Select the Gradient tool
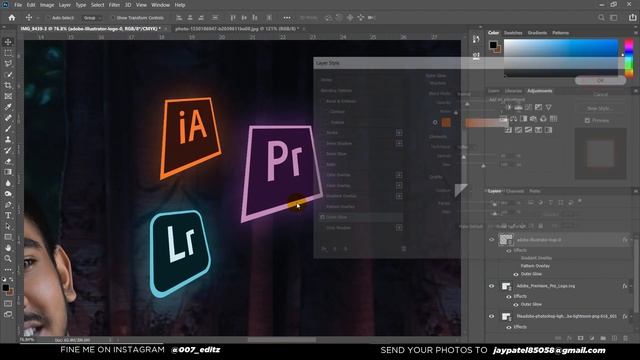Image resolution: width=640 pixels, height=360 pixels. (x=8, y=172)
